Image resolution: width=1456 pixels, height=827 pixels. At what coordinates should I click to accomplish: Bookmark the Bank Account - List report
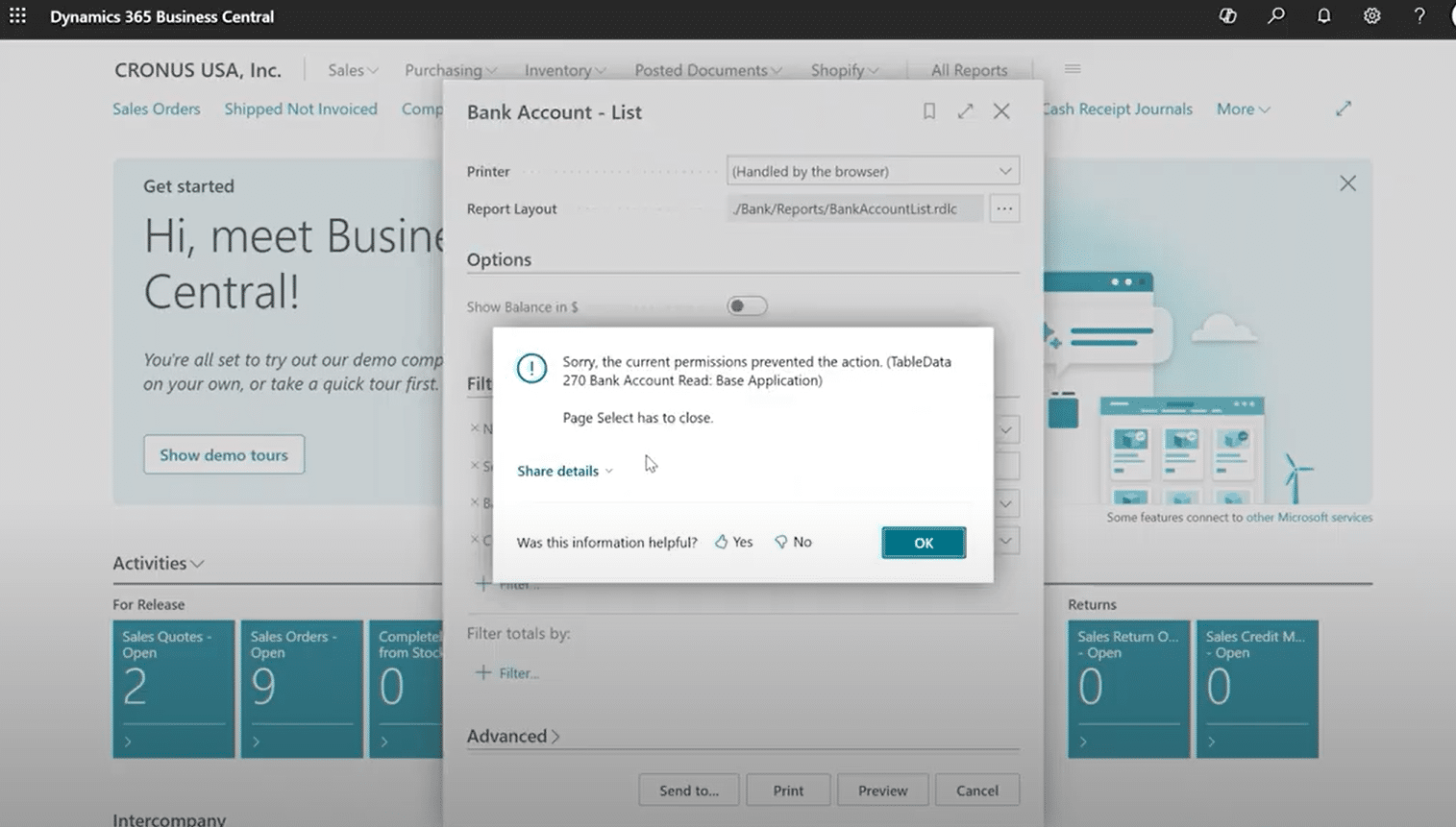(x=928, y=111)
